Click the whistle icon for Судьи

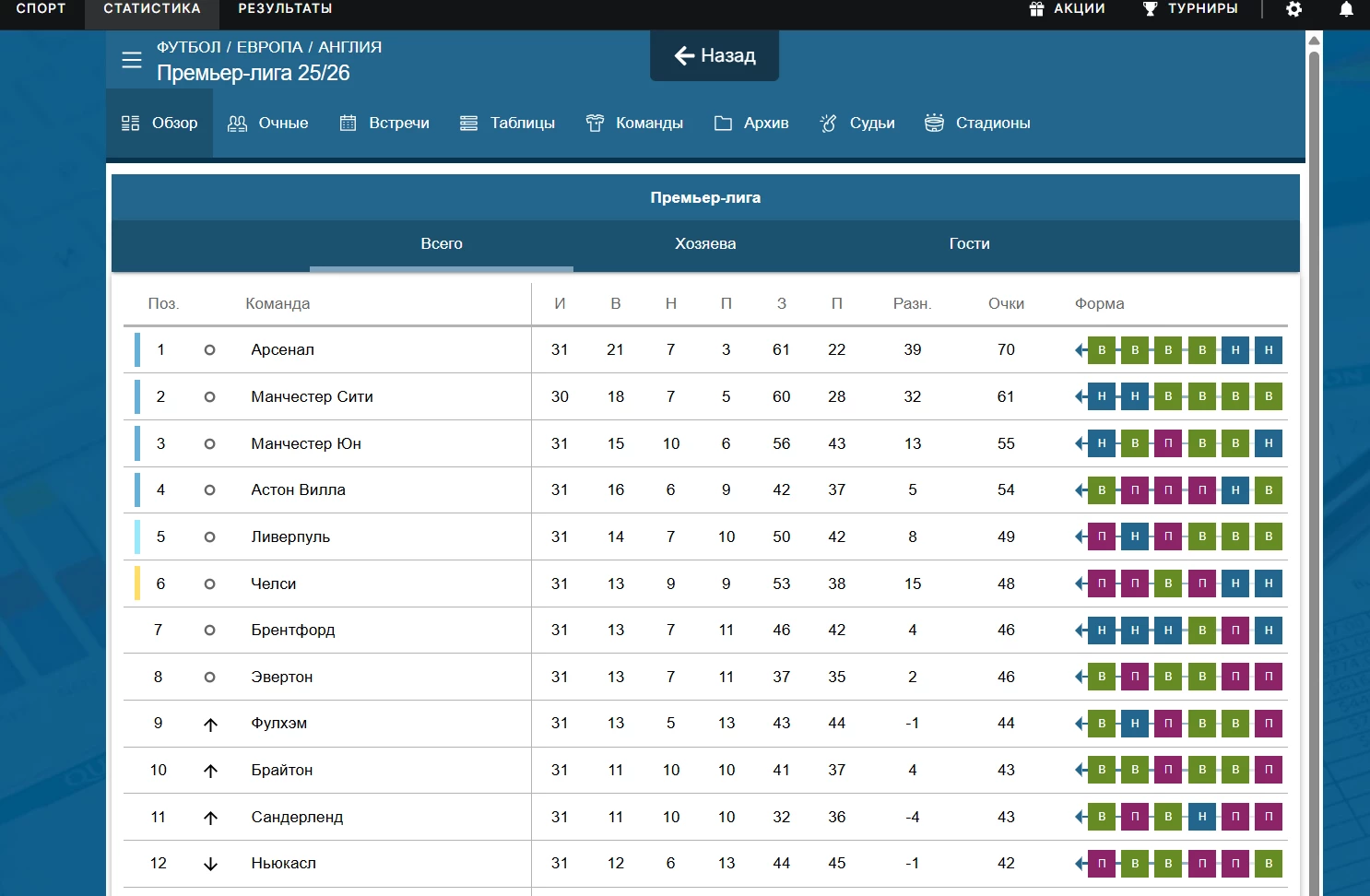828,124
